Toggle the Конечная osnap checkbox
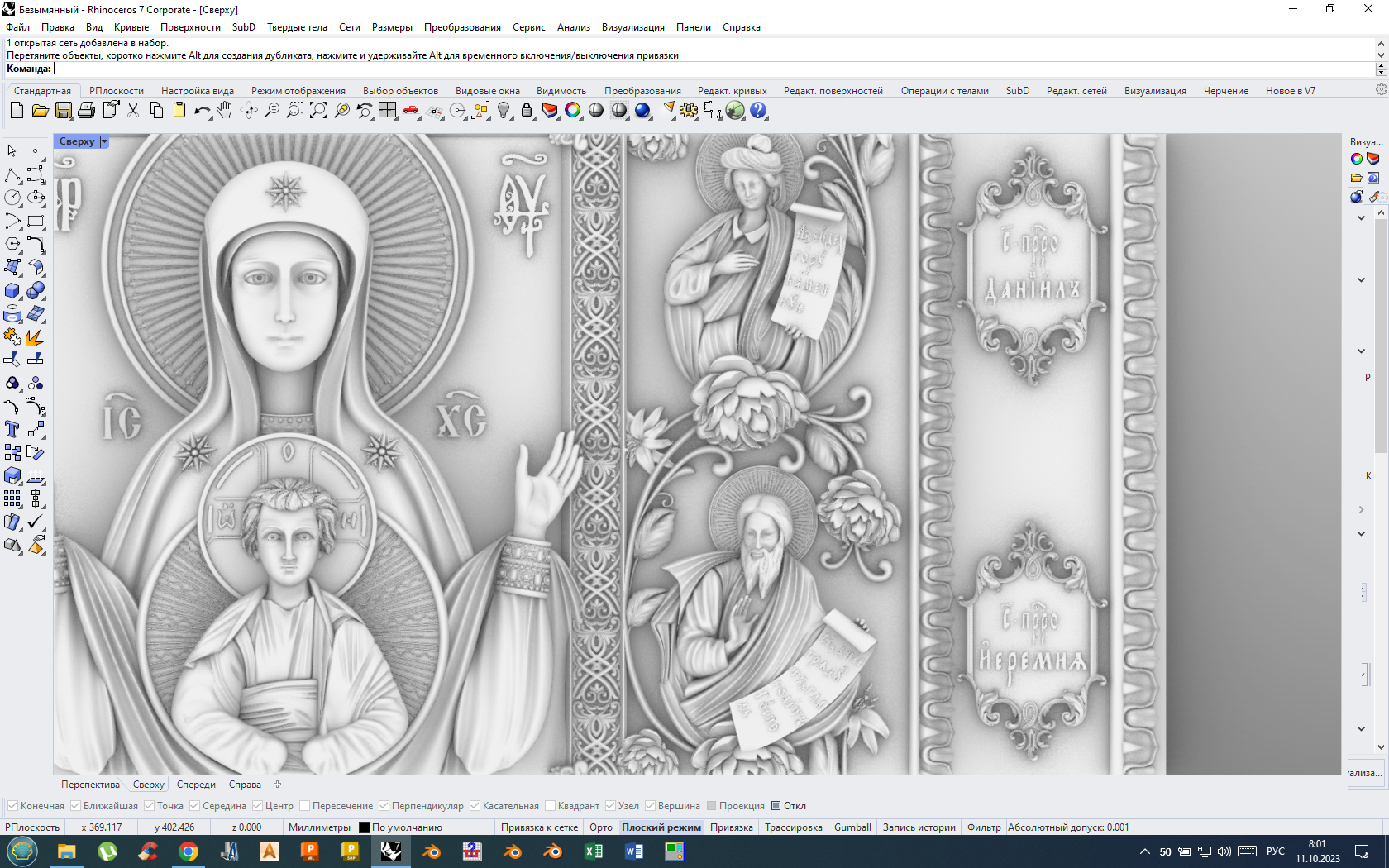The width and height of the screenshot is (1389, 868). 12,806
